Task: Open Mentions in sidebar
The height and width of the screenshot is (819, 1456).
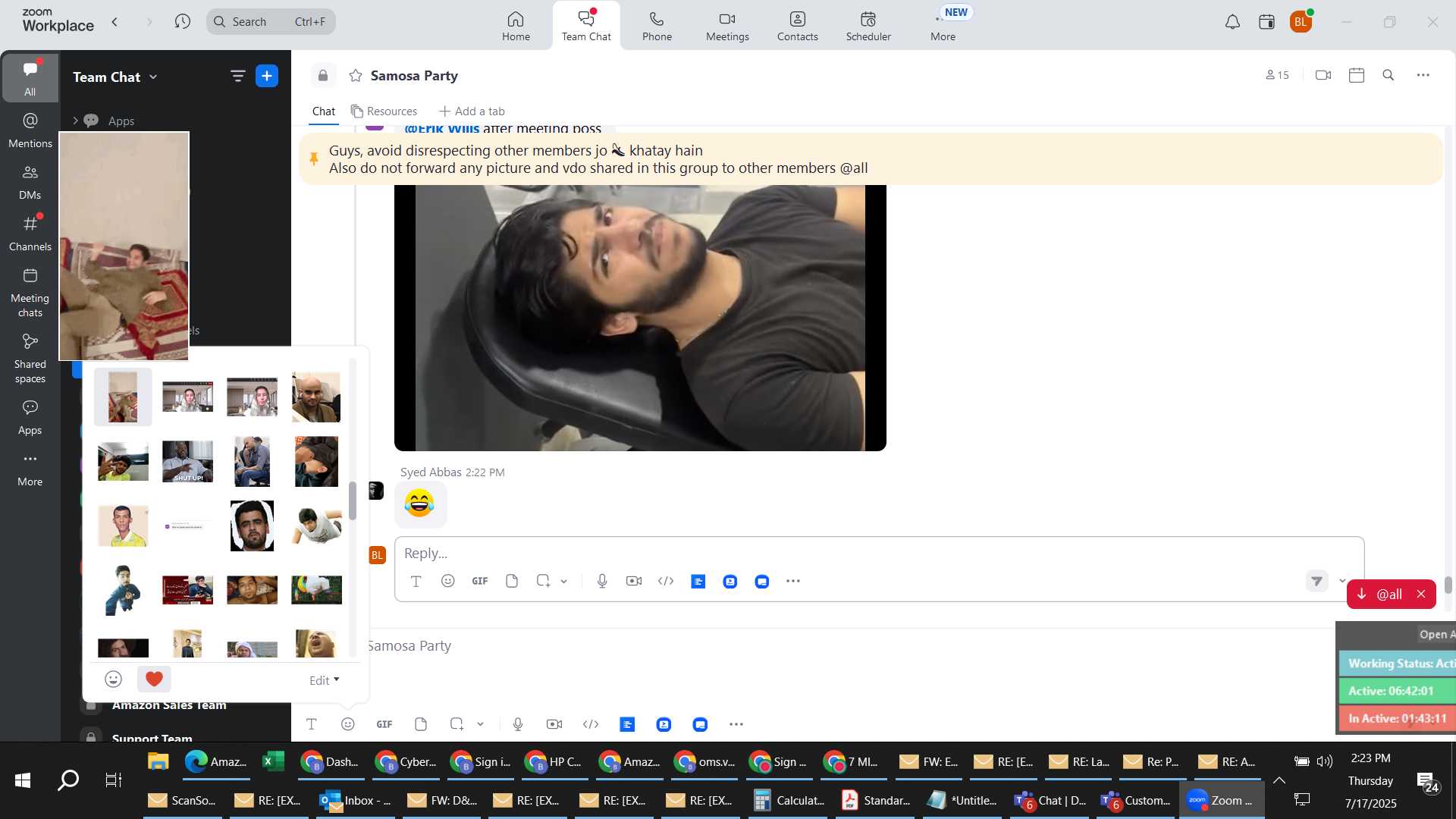Action: point(30,130)
